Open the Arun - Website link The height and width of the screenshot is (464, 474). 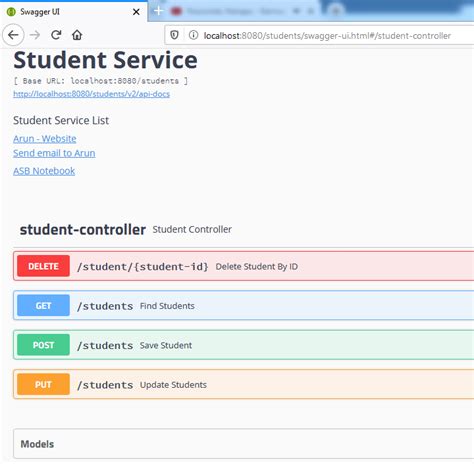coord(45,139)
